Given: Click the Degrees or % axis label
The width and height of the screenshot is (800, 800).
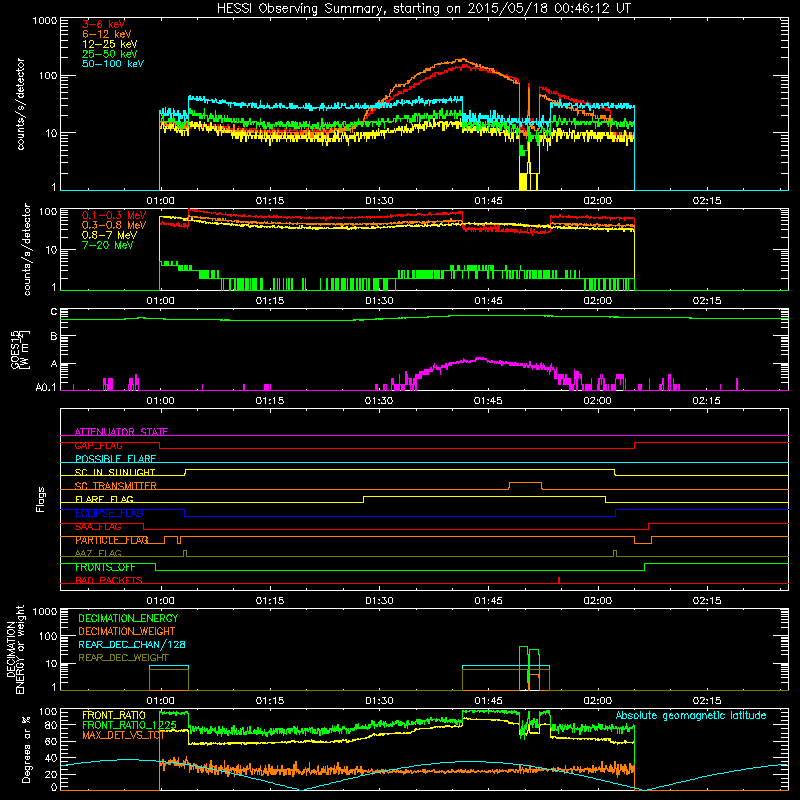Looking at the screenshot, I should click(26, 749).
